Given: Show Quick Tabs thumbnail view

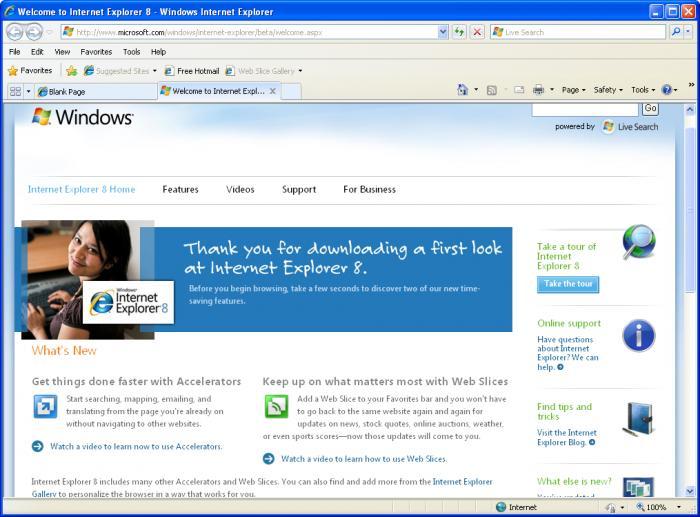Looking at the screenshot, I should click(15, 92).
